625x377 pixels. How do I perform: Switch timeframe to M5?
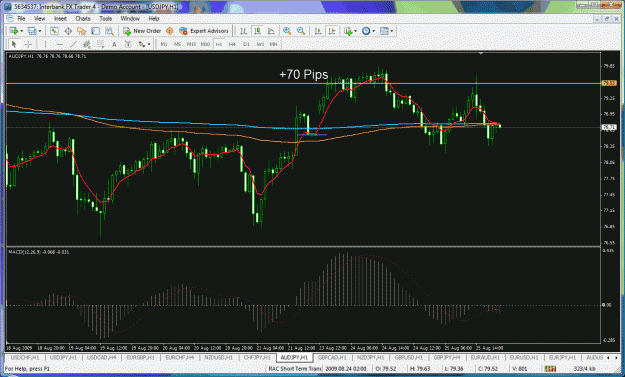point(177,44)
